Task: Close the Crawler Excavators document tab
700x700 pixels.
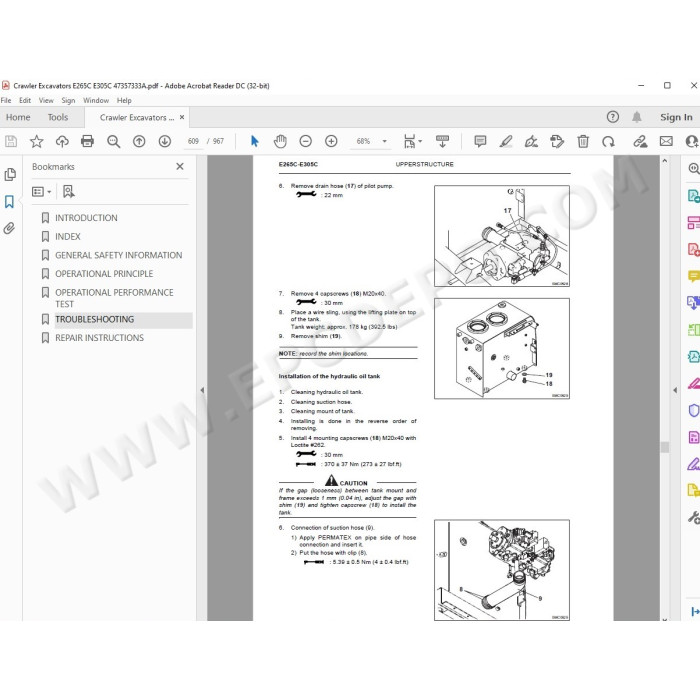Action: coord(182,117)
